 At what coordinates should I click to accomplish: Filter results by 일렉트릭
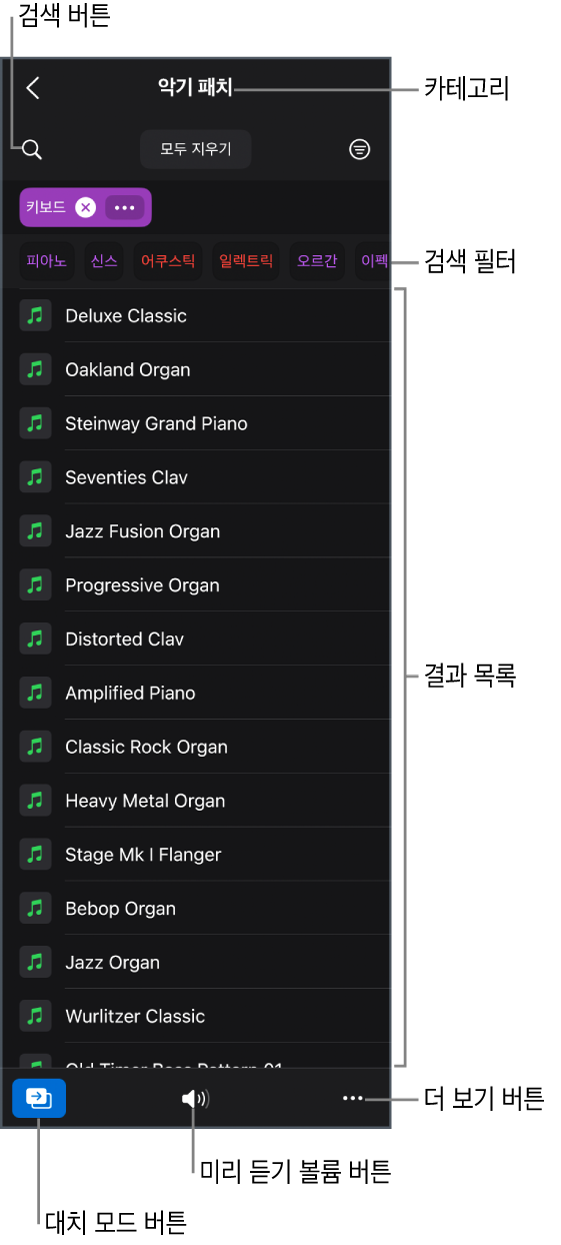[246, 261]
